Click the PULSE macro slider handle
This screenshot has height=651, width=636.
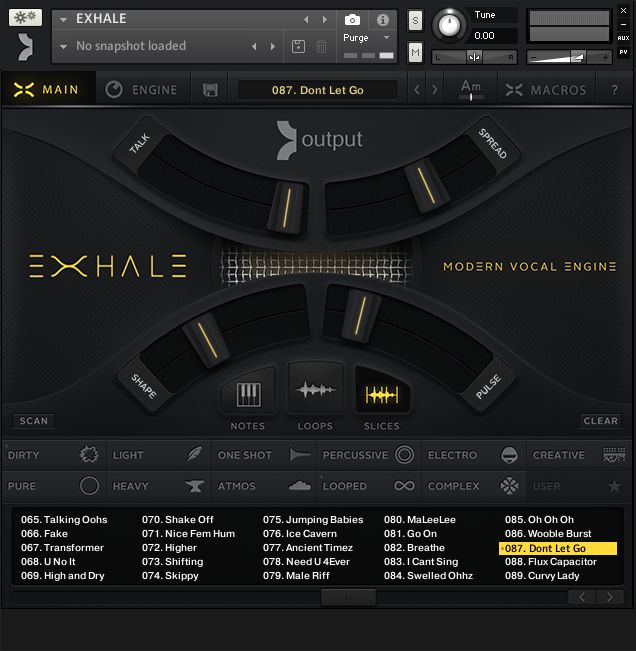coord(360,316)
